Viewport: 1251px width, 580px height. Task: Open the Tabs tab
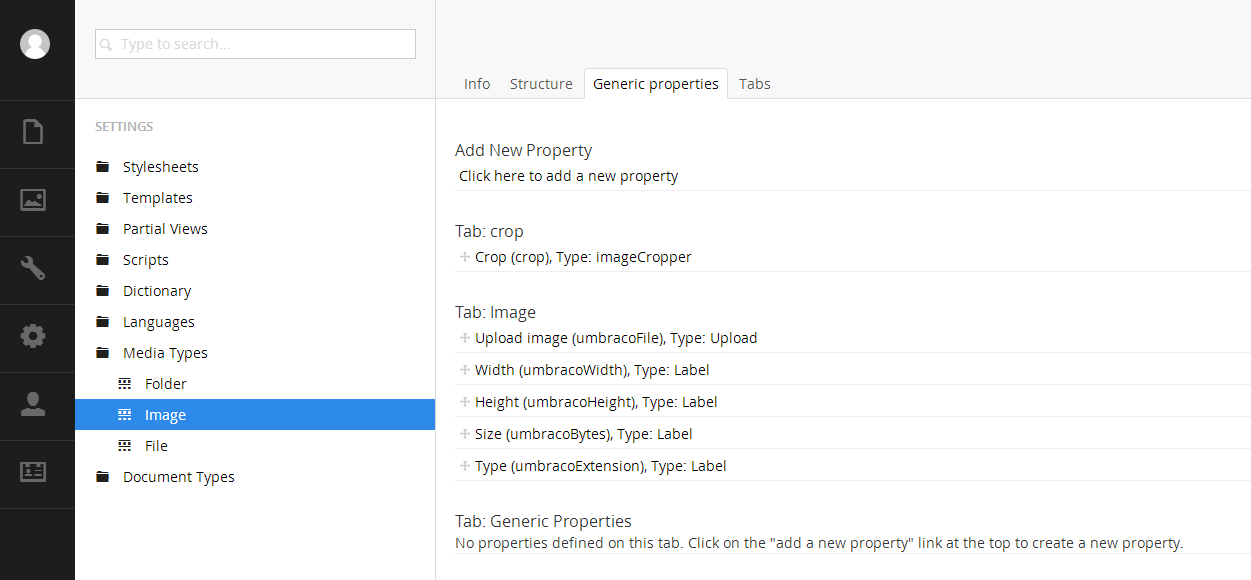point(755,84)
